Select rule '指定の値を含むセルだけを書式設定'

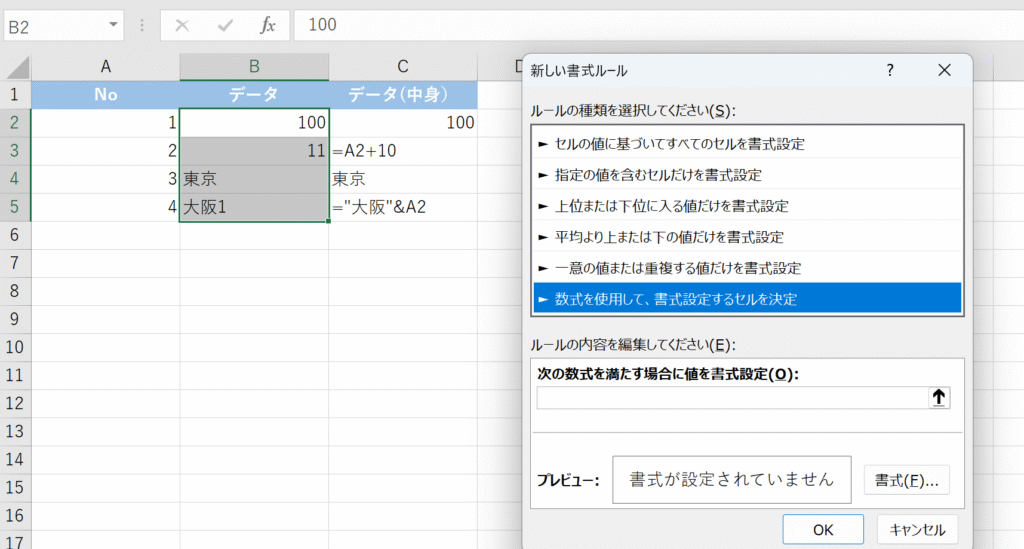658,175
